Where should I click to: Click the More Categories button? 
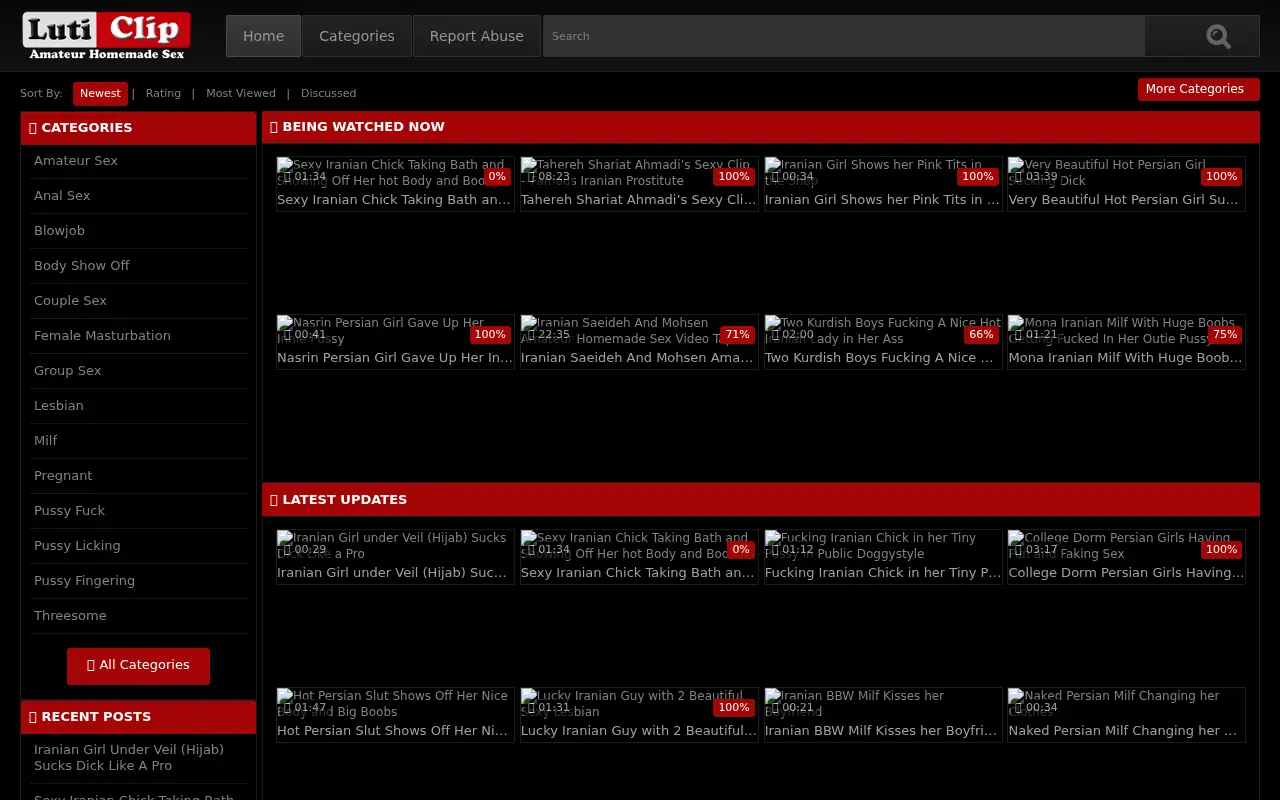click(x=1198, y=89)
